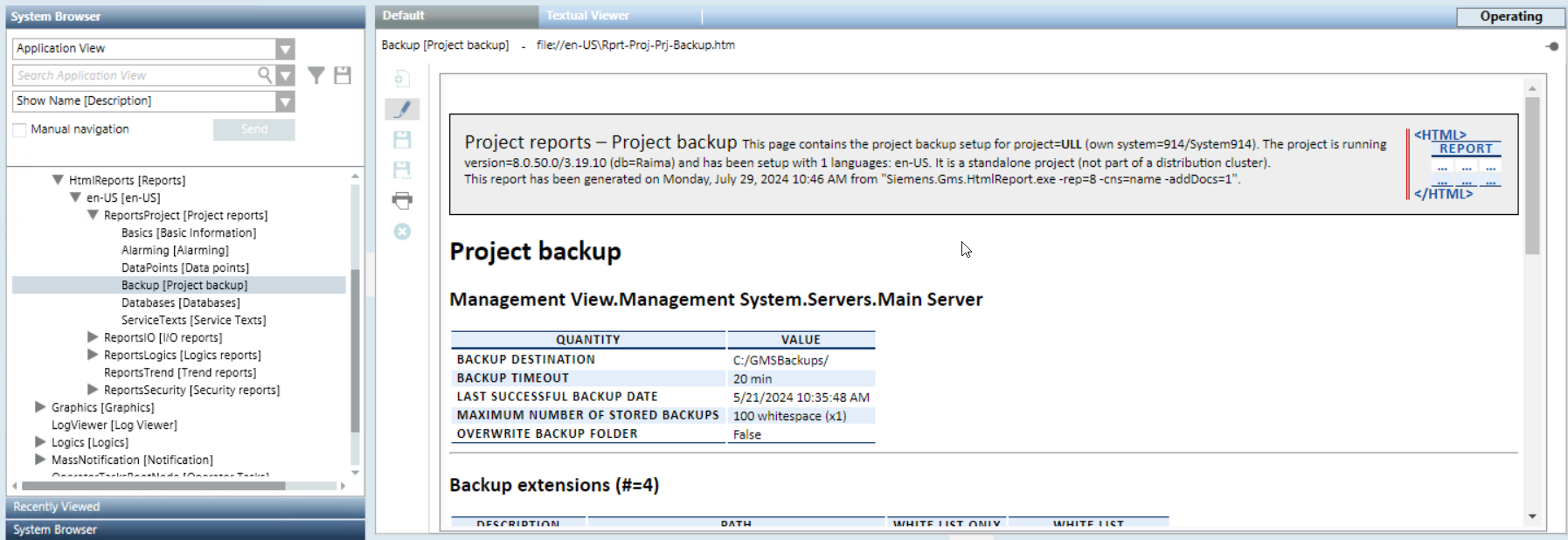Open the Show Name [Description] dropdown
This screenshot has height=540, width=1568.
[x=285, y=101]
